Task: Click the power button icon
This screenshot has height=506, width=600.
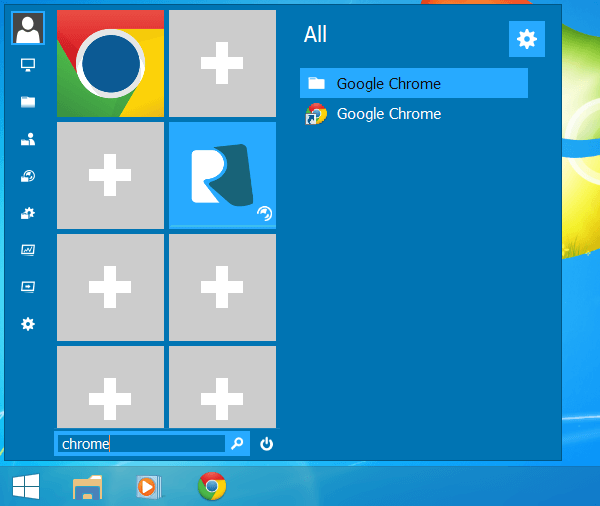Action: [x=267, y=444]
